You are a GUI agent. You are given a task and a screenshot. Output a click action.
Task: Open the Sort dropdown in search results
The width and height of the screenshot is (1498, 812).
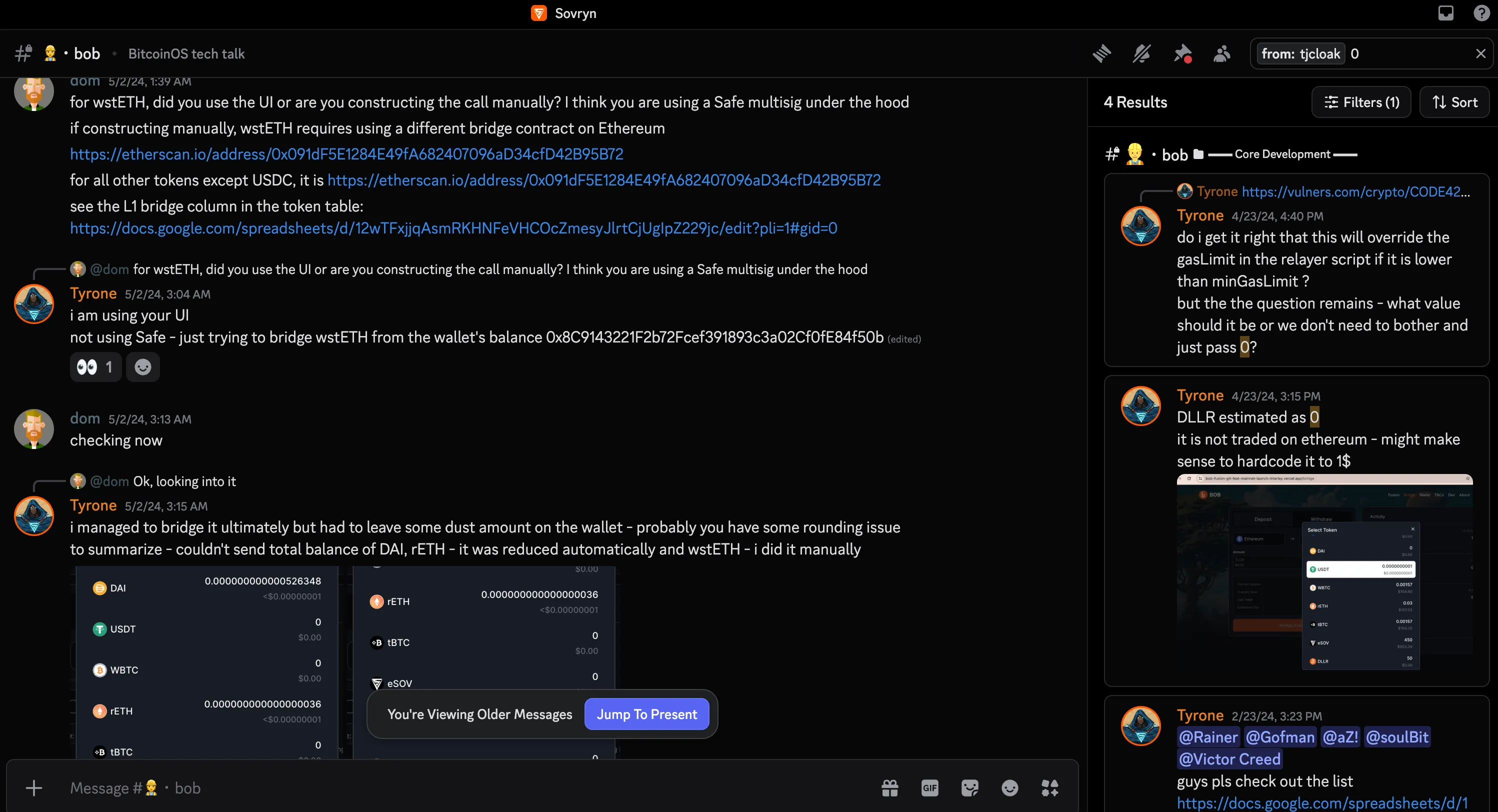[x=1454, y=102]
